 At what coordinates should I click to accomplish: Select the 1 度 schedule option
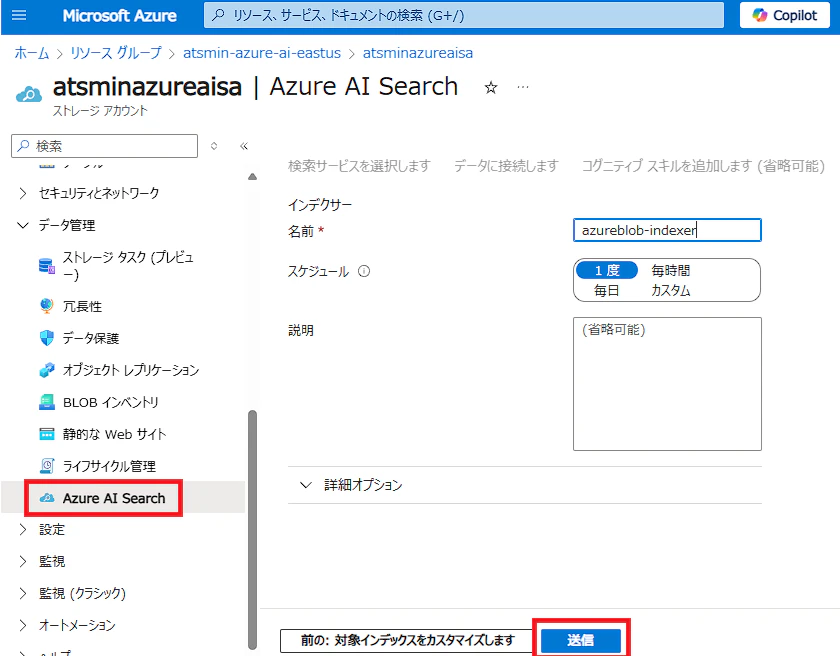tap(607, 270)
